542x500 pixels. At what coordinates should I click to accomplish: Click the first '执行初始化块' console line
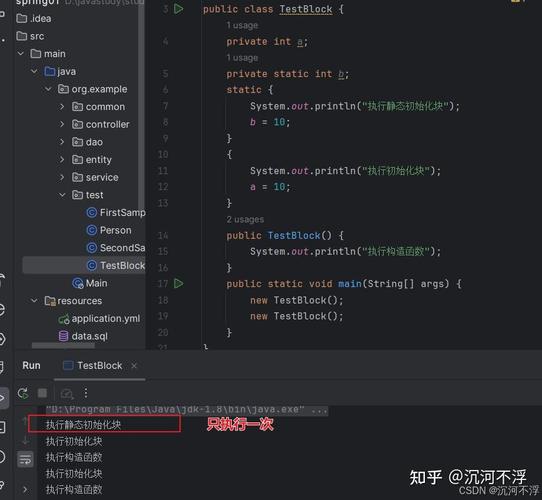(x=74, y=441)
